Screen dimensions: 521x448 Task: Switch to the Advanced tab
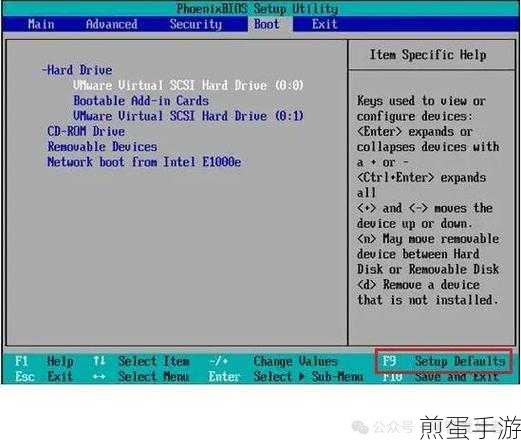[x=111, y=24]
